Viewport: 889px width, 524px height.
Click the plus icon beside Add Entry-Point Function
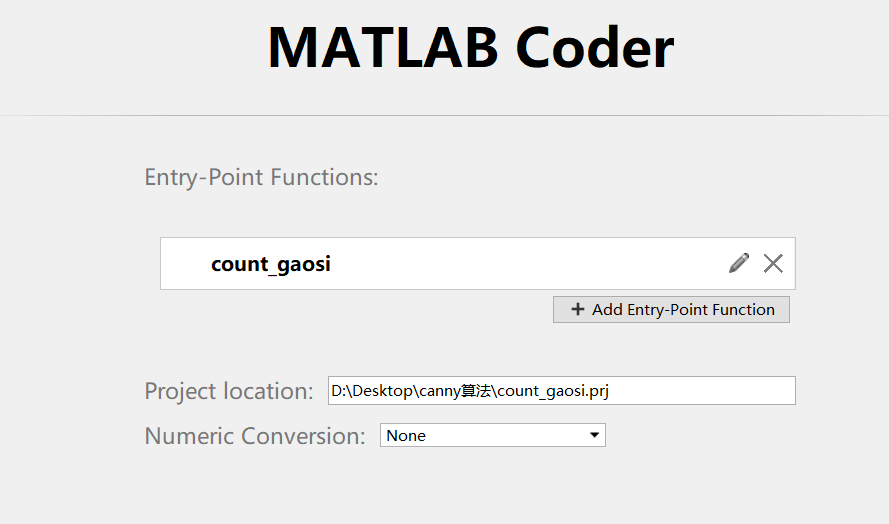tap(577, 310)
